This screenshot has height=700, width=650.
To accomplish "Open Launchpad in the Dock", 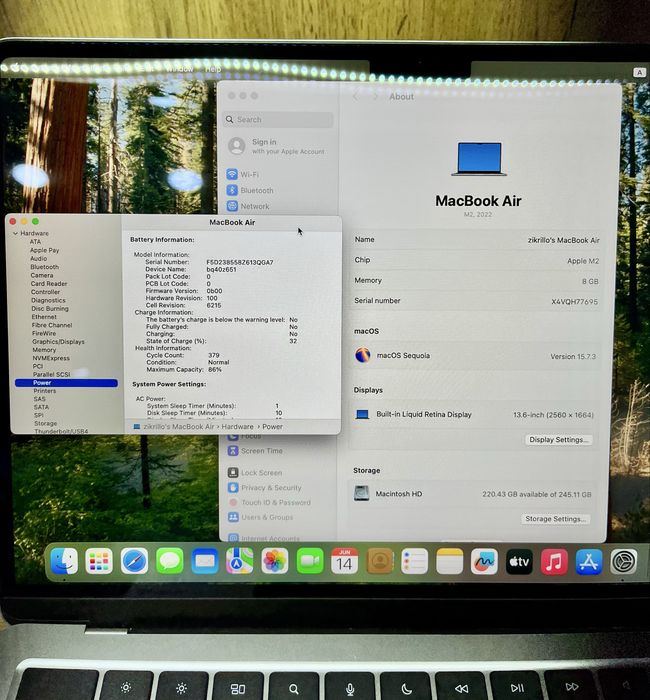I will pos(99,561).
